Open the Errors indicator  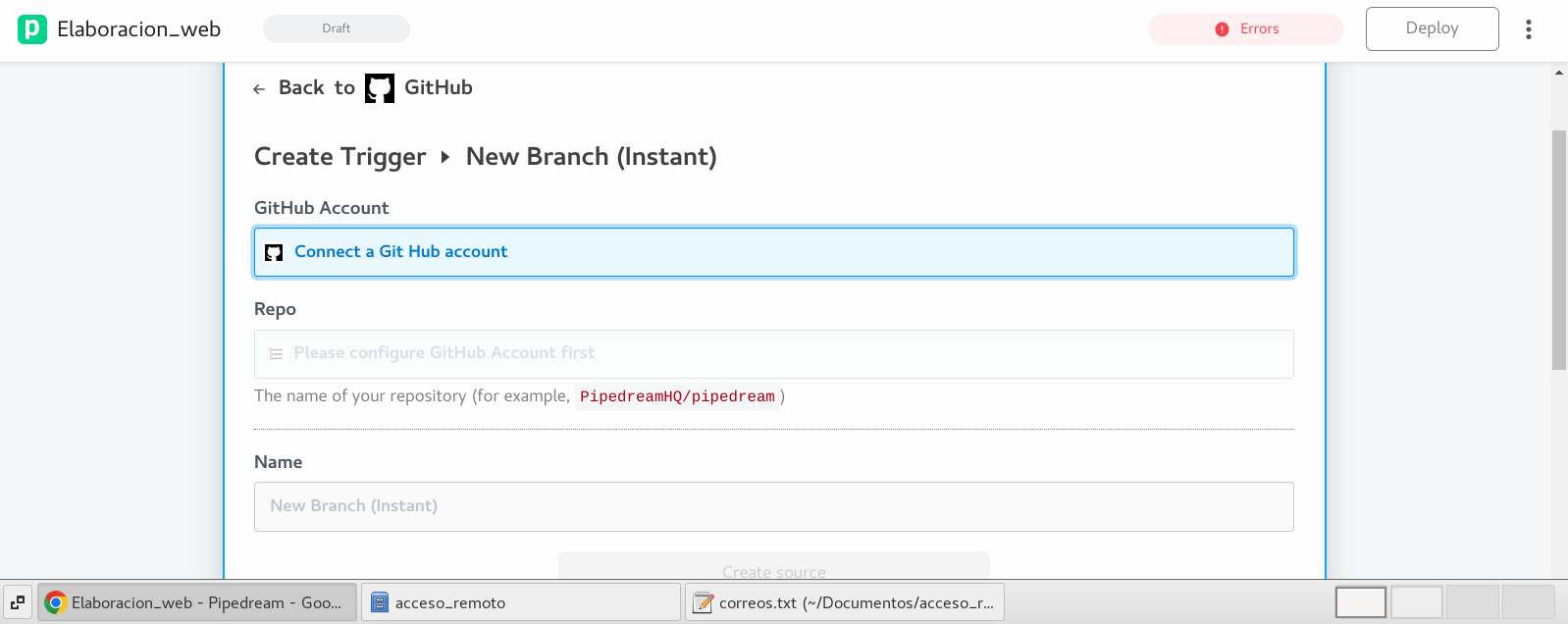[x=1246, y=29]
